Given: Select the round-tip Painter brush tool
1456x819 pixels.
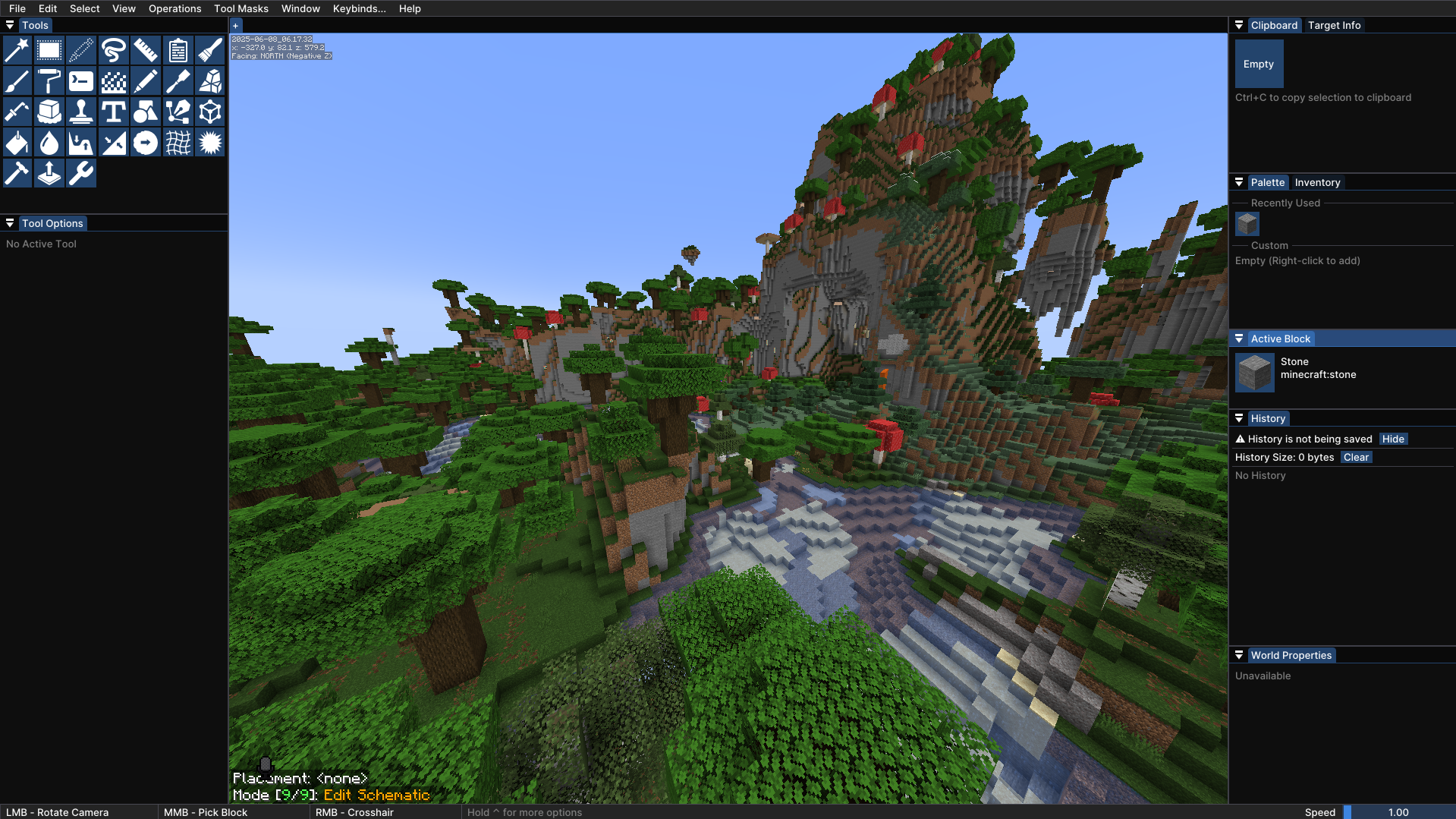Looking at the screenshot, I should 17,81.
